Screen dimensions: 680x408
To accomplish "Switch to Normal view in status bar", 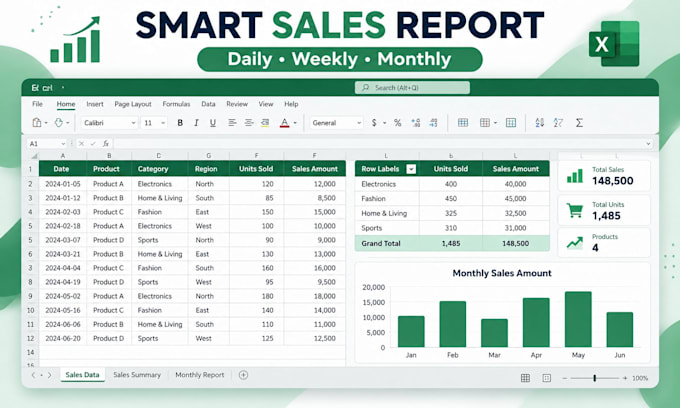I will 525,378.
